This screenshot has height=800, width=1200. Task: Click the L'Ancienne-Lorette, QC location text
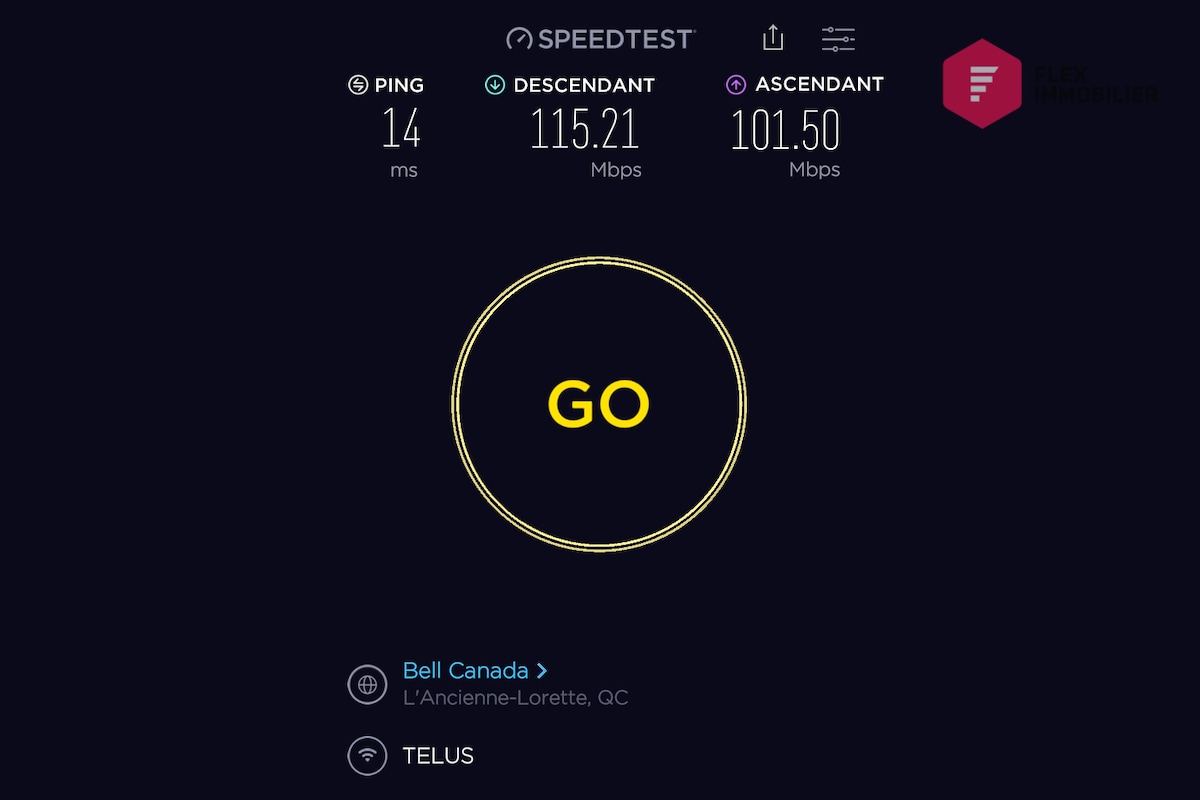[x=516, y=698]
